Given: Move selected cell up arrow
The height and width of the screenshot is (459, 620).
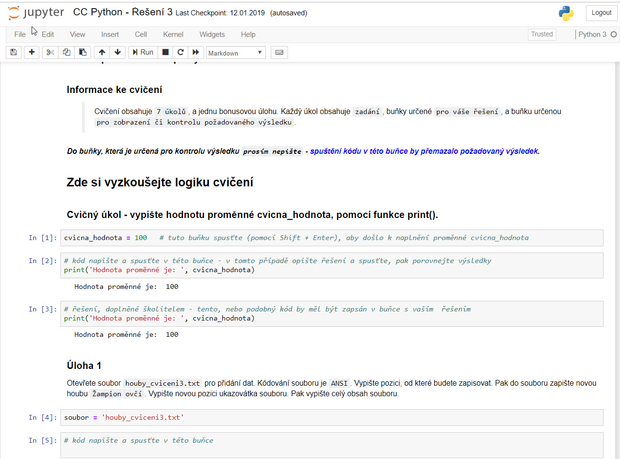Looking at the screenshot, I should (102, 52).
